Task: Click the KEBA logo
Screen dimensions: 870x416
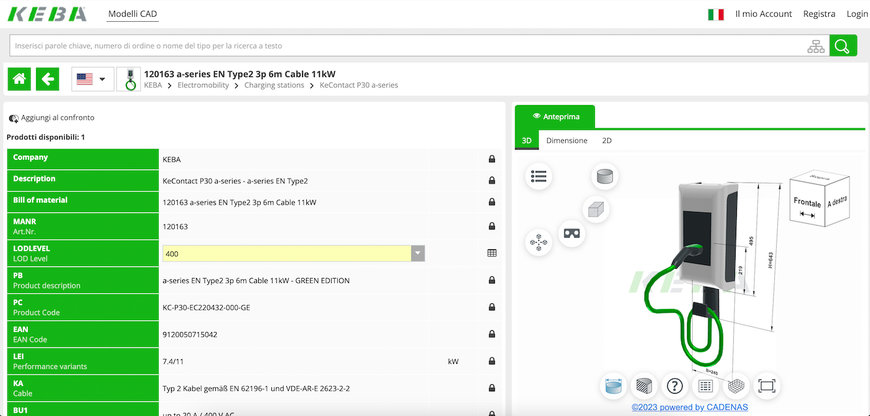Action: (x=47, y=14)
